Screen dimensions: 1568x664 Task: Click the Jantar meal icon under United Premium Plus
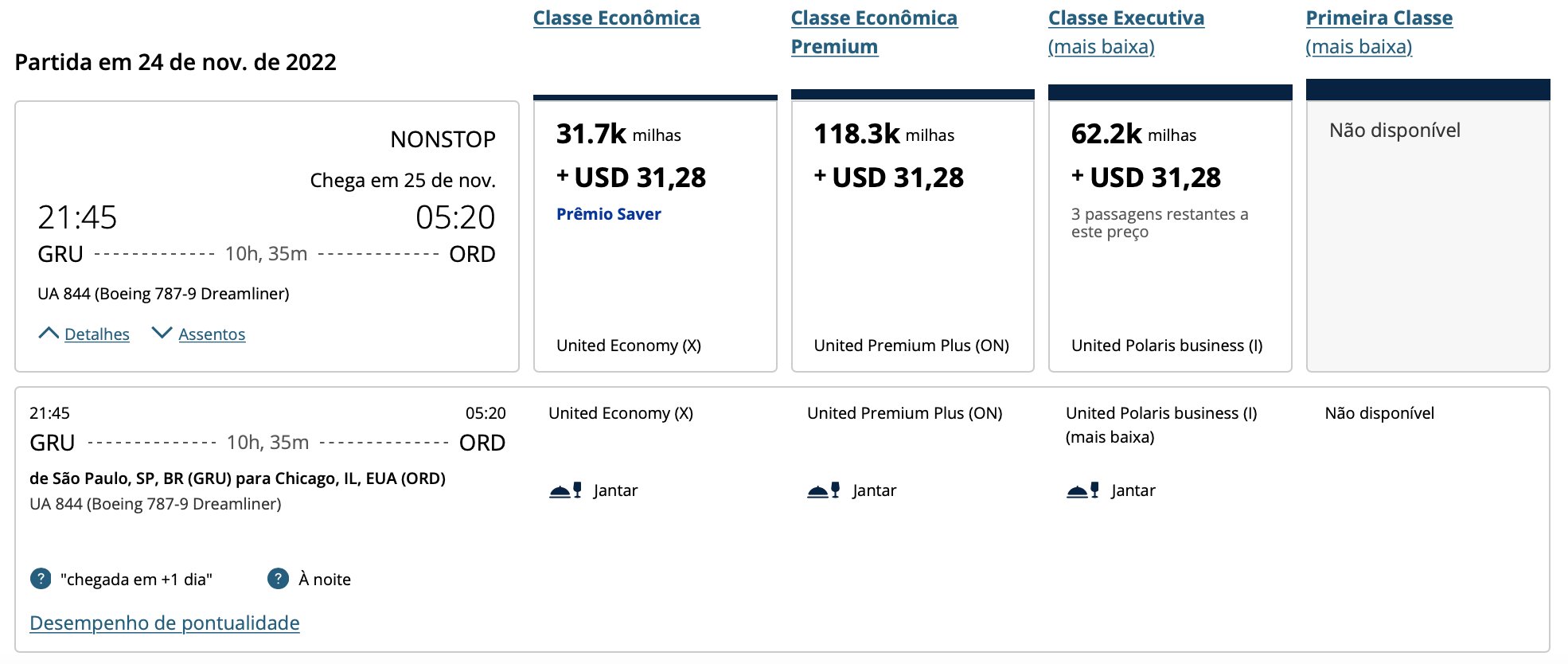(x=824, y=490)
